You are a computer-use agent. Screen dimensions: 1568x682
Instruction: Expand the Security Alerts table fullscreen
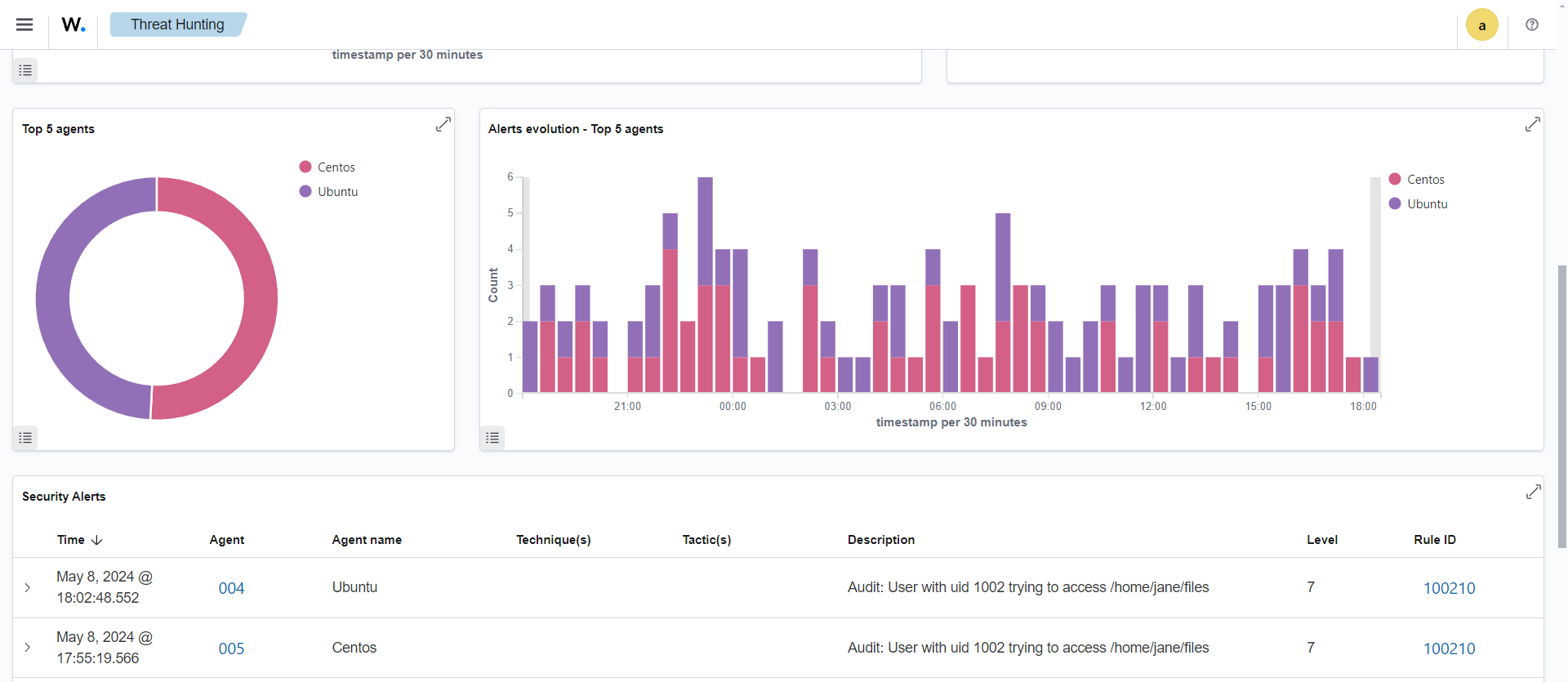(x=1533, y=492)
